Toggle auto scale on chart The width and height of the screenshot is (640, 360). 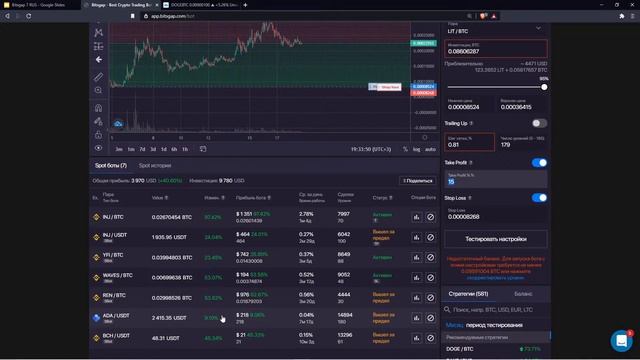pyautogui.click(x=430, y=149)
